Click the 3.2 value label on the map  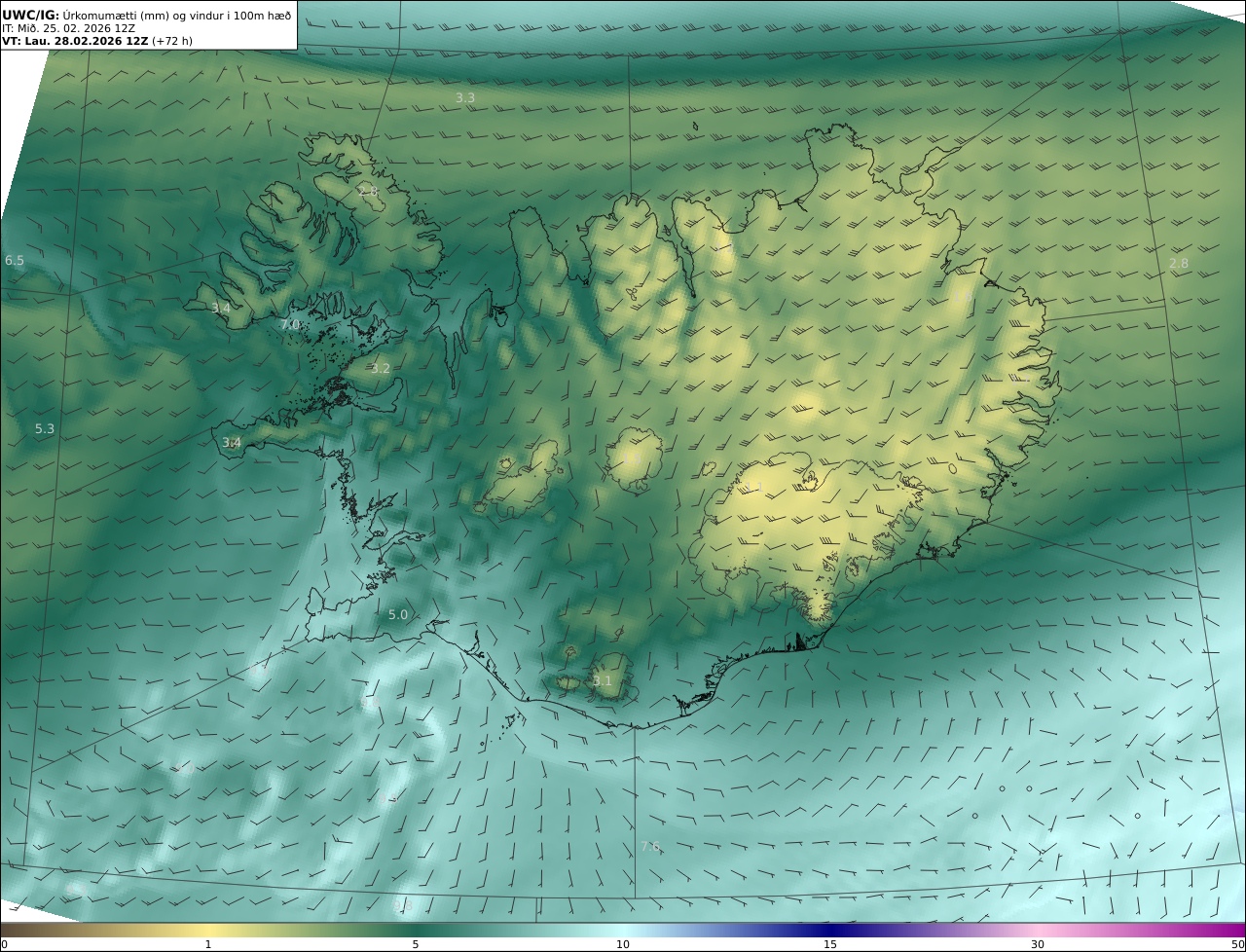point(381,368)
